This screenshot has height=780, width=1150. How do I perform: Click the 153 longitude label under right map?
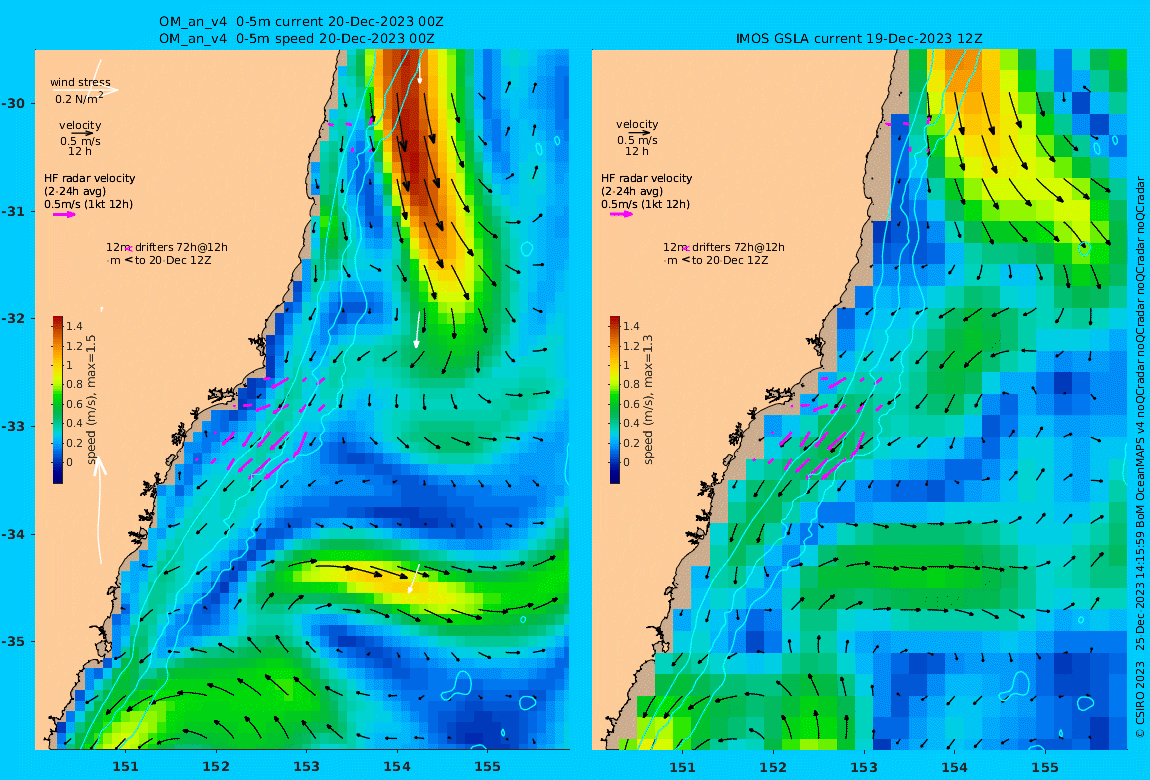click(x=864, y=768)
